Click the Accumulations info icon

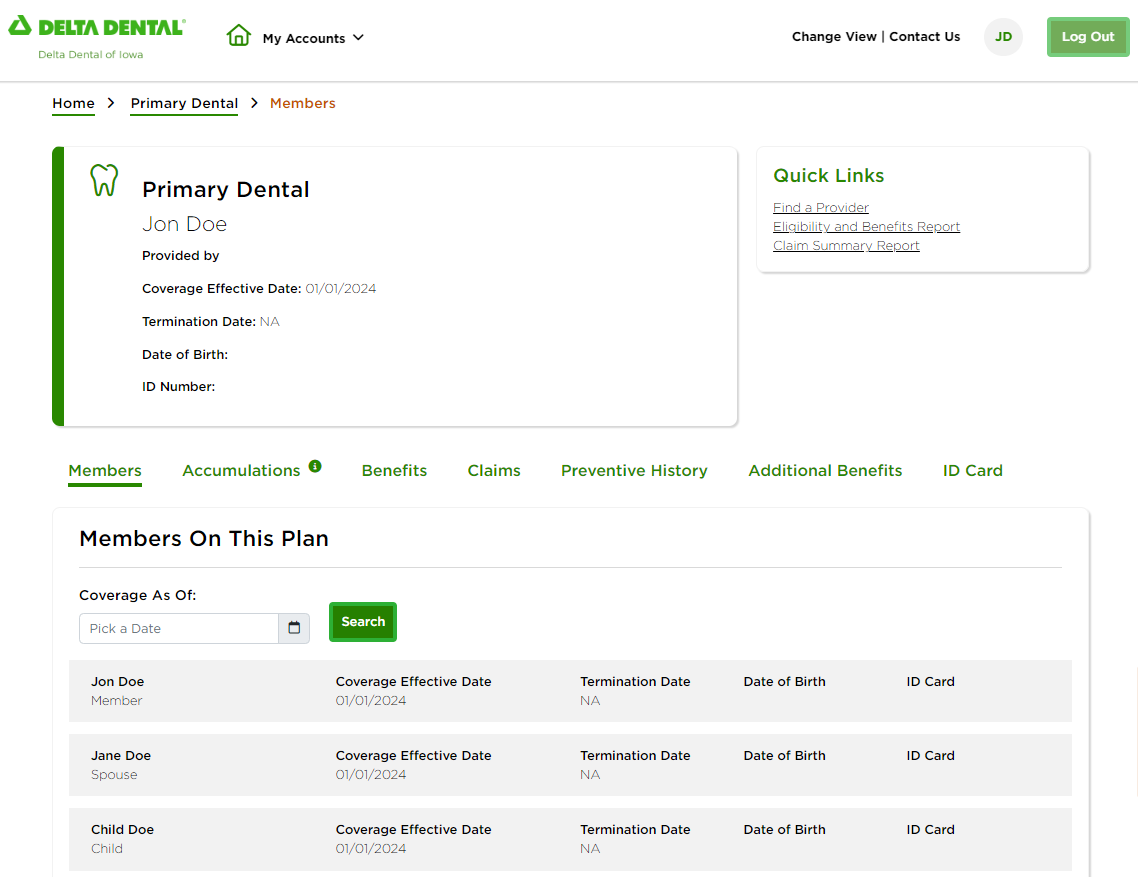[x=315, y=466]
